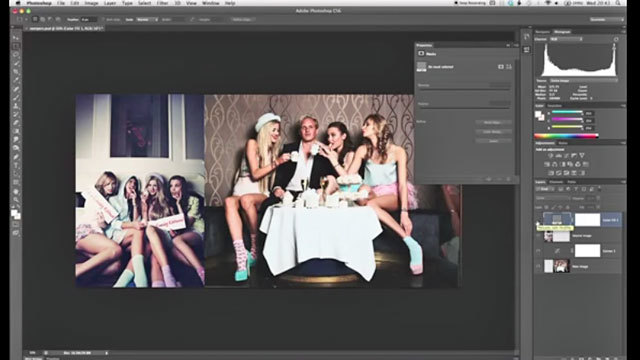Click the pixel mask icon in Properties

(501, 67)
